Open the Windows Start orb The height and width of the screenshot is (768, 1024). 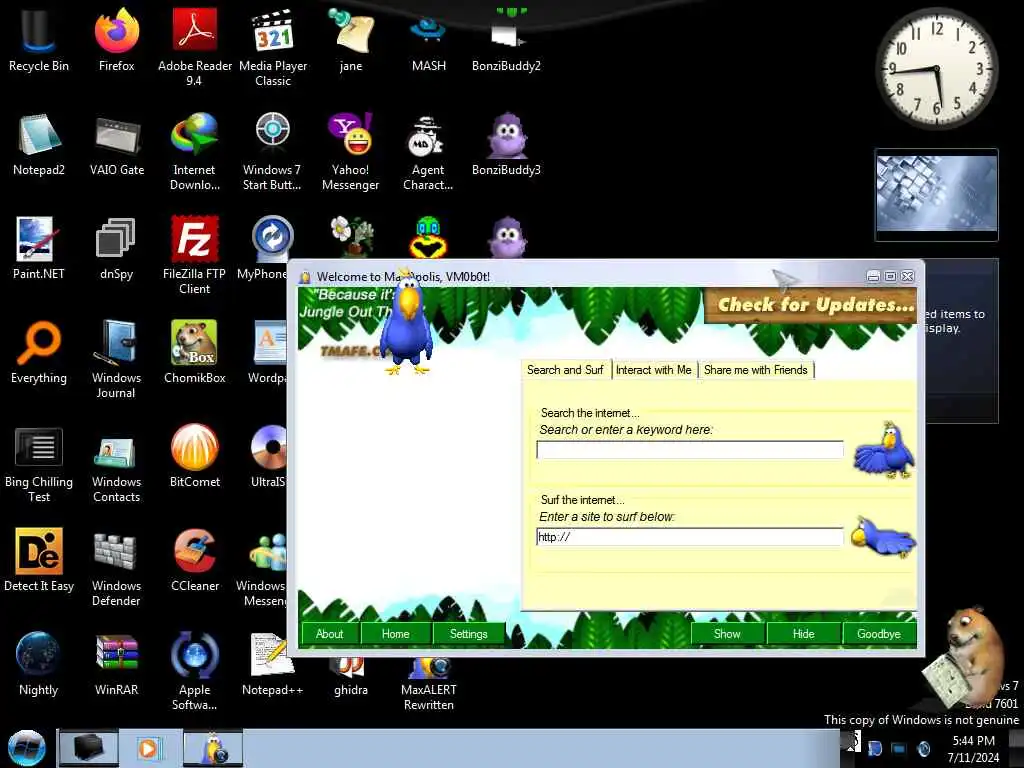click(26, 748)
